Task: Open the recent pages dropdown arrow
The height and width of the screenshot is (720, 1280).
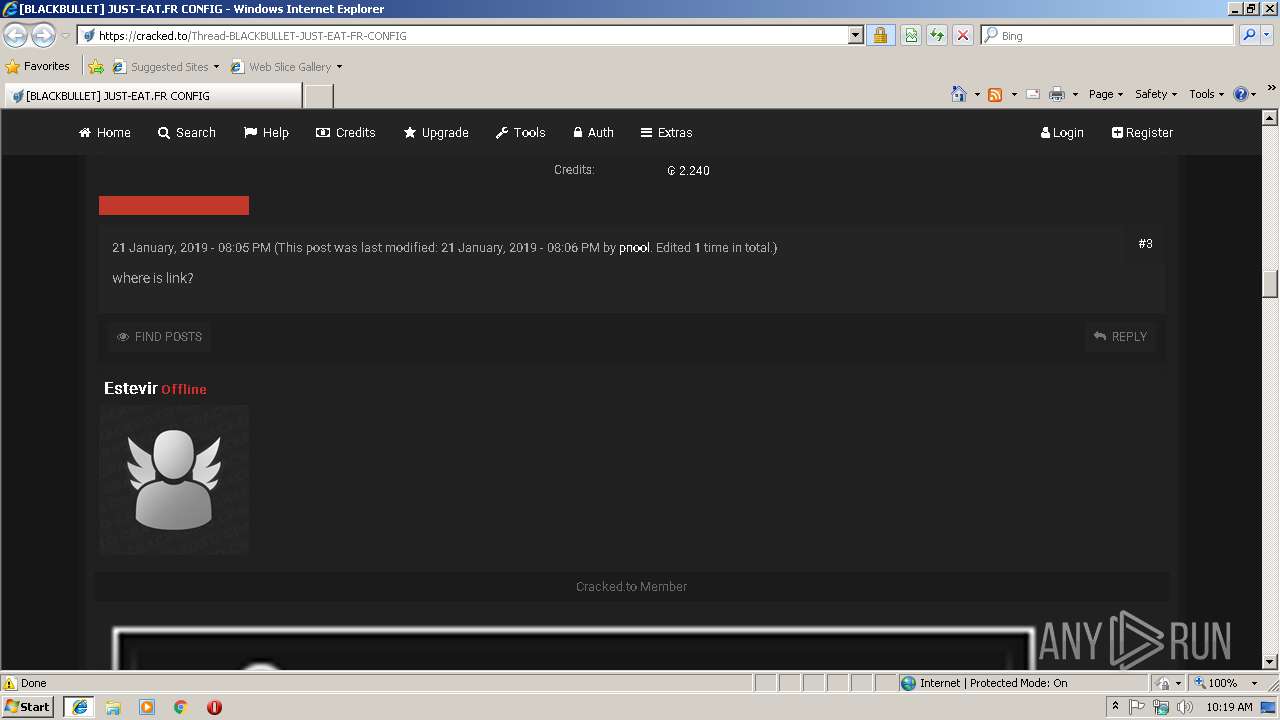Action: (x=65, y=36)
